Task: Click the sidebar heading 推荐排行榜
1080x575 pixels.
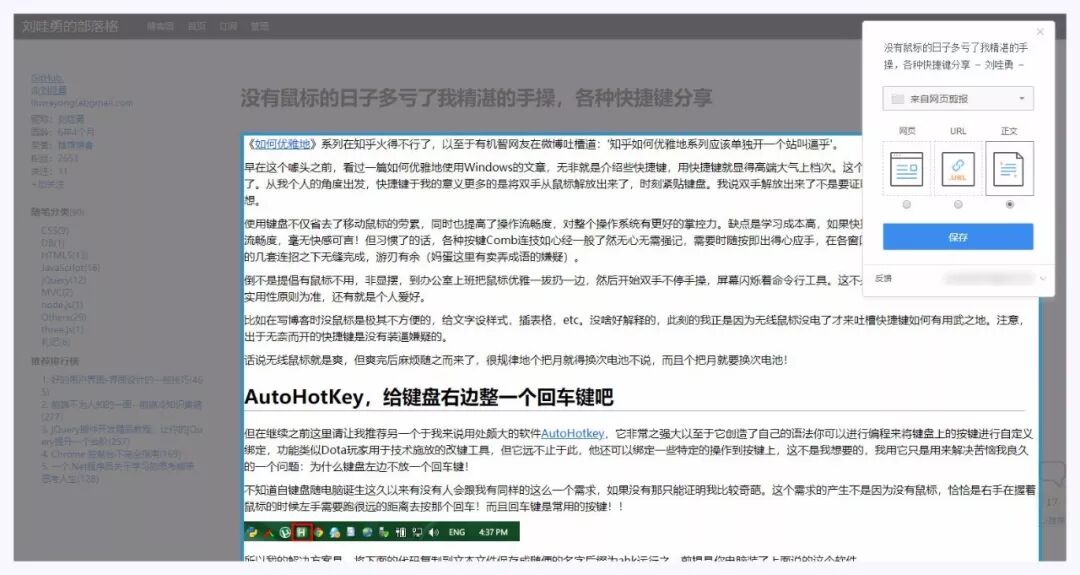Action: pos(54,360)
